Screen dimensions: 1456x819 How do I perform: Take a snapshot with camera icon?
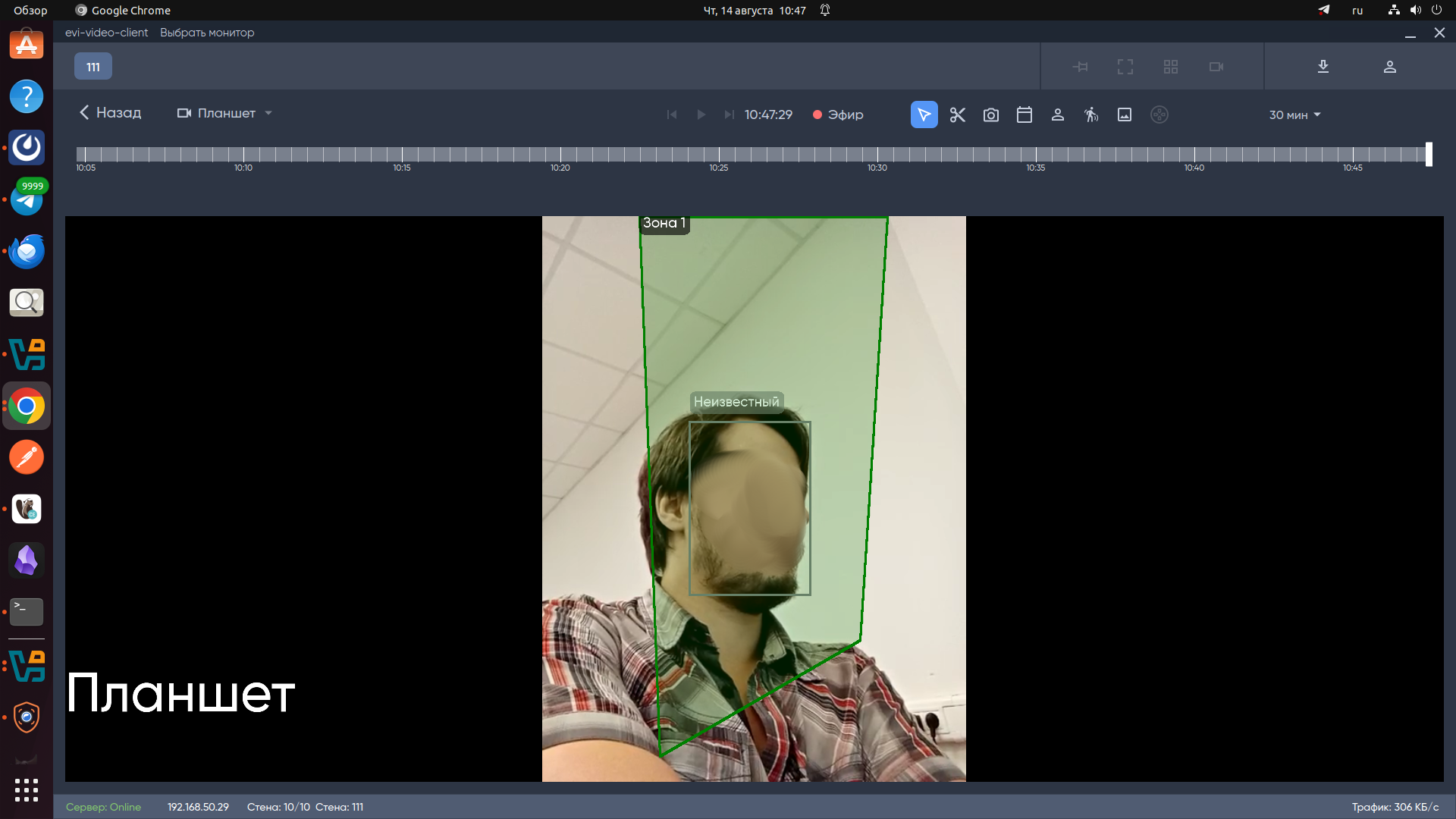pyautogui.click(x=990, y=115)
